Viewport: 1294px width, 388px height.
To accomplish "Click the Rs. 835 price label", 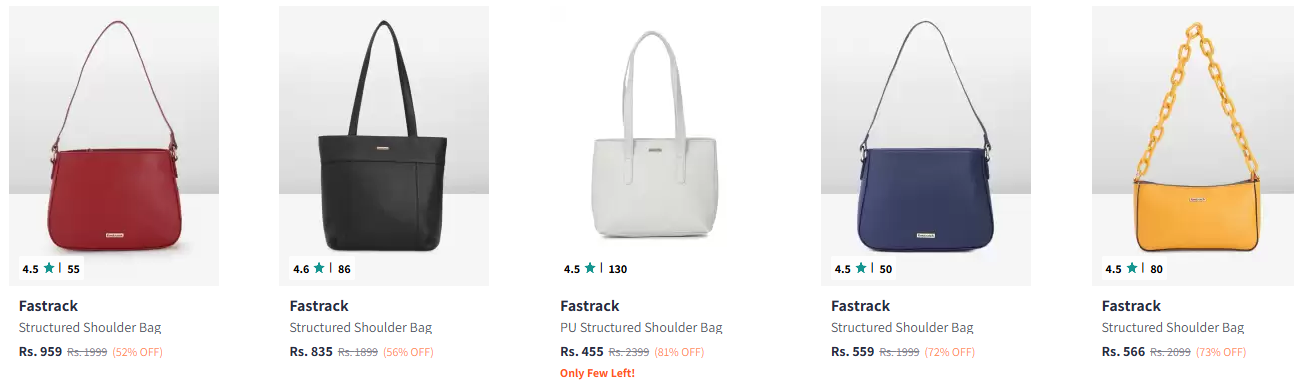I will pos(311,352).
